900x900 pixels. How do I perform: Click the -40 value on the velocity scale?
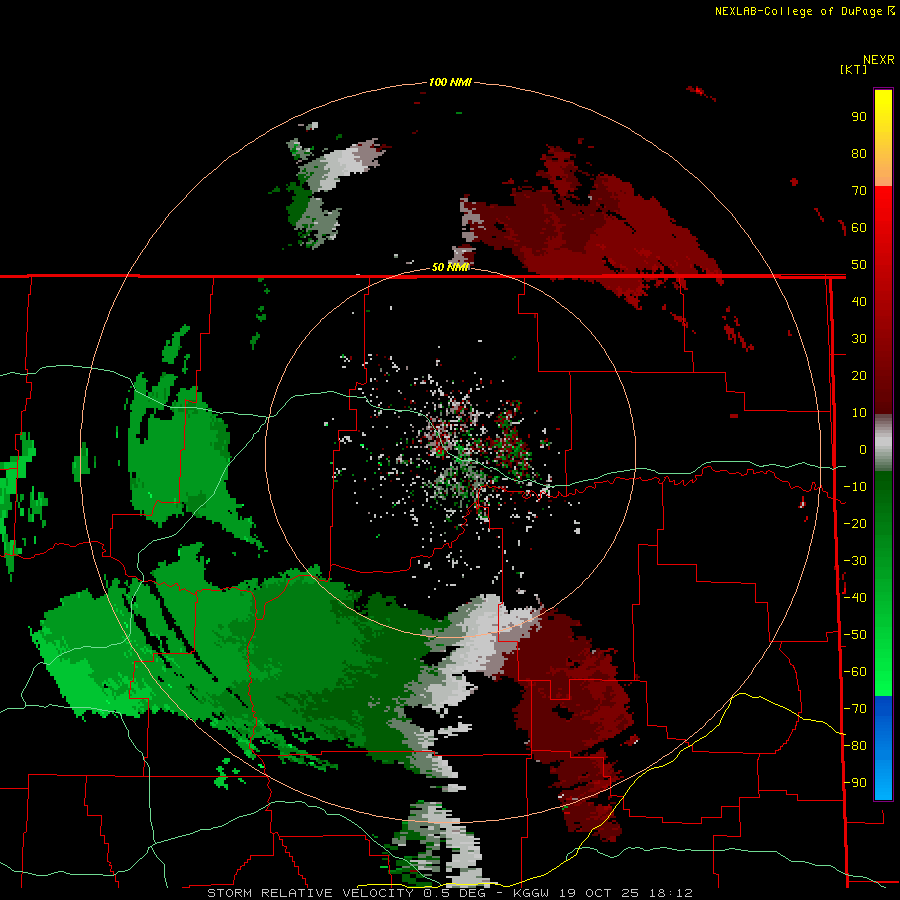(855, 598)
